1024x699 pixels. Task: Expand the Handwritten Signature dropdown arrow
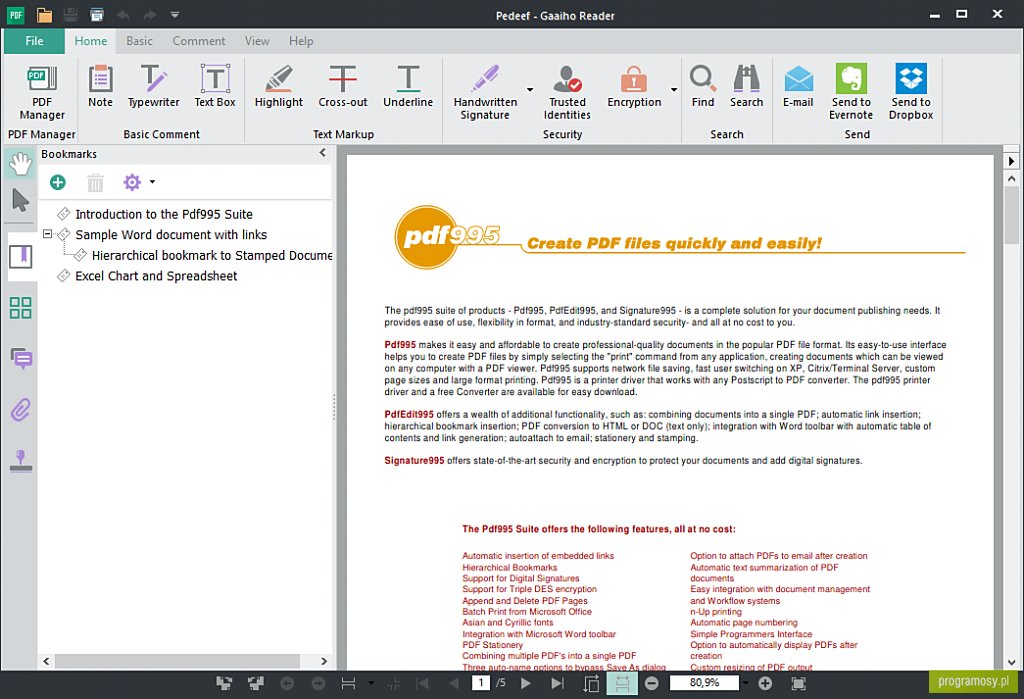530,90
